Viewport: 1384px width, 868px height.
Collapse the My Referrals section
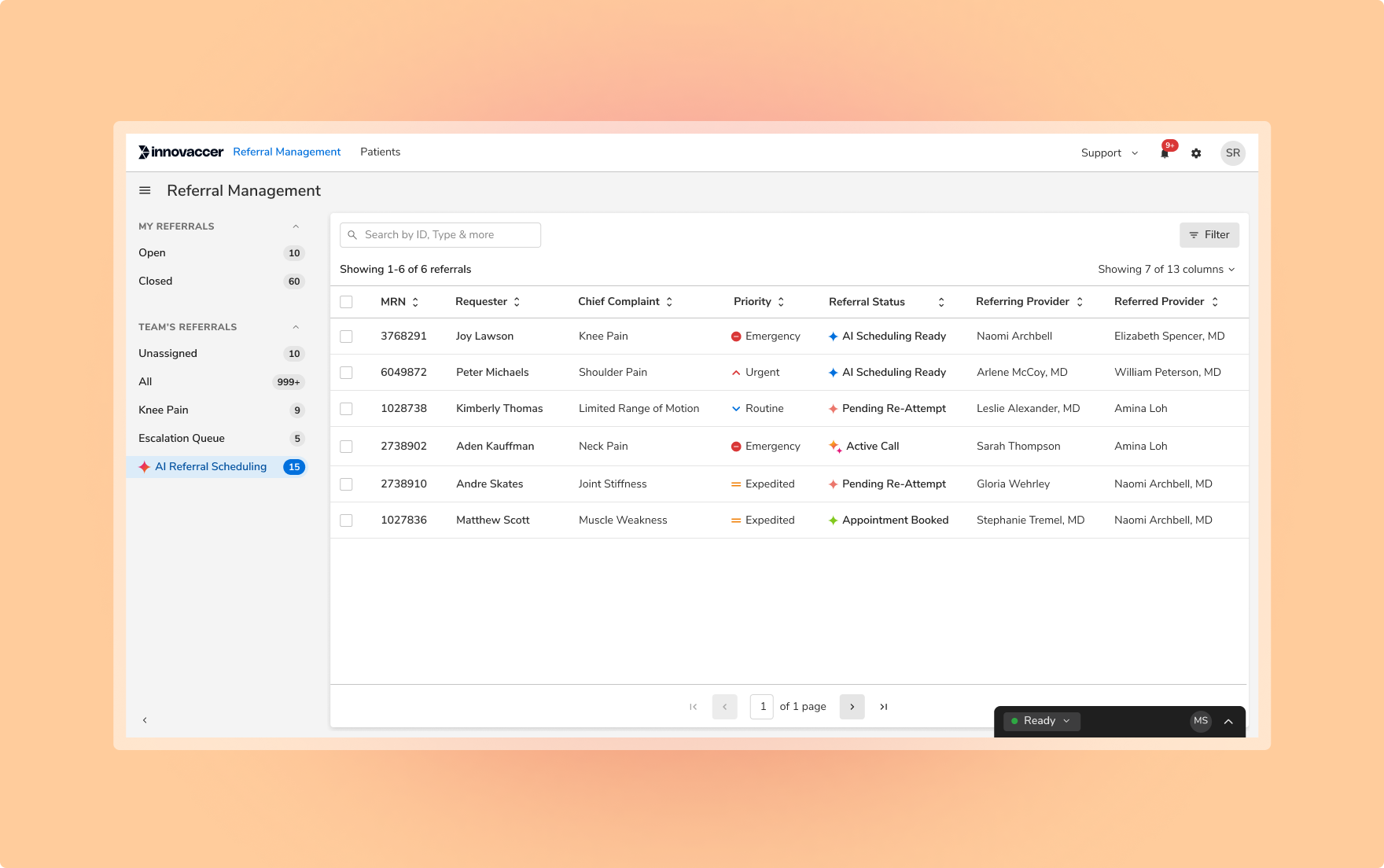[x=296, y=226]
